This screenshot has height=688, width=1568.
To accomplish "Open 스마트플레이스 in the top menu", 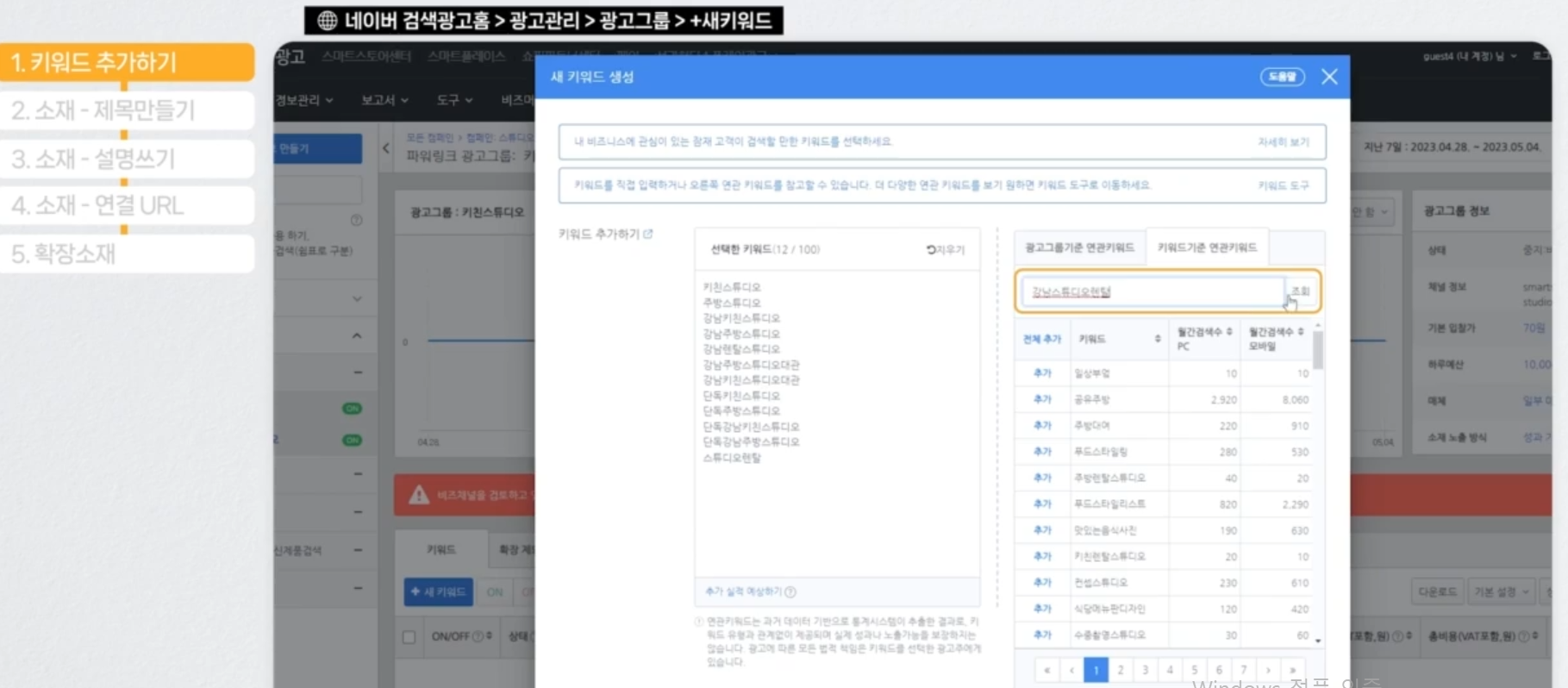I will tap(466, 56).
